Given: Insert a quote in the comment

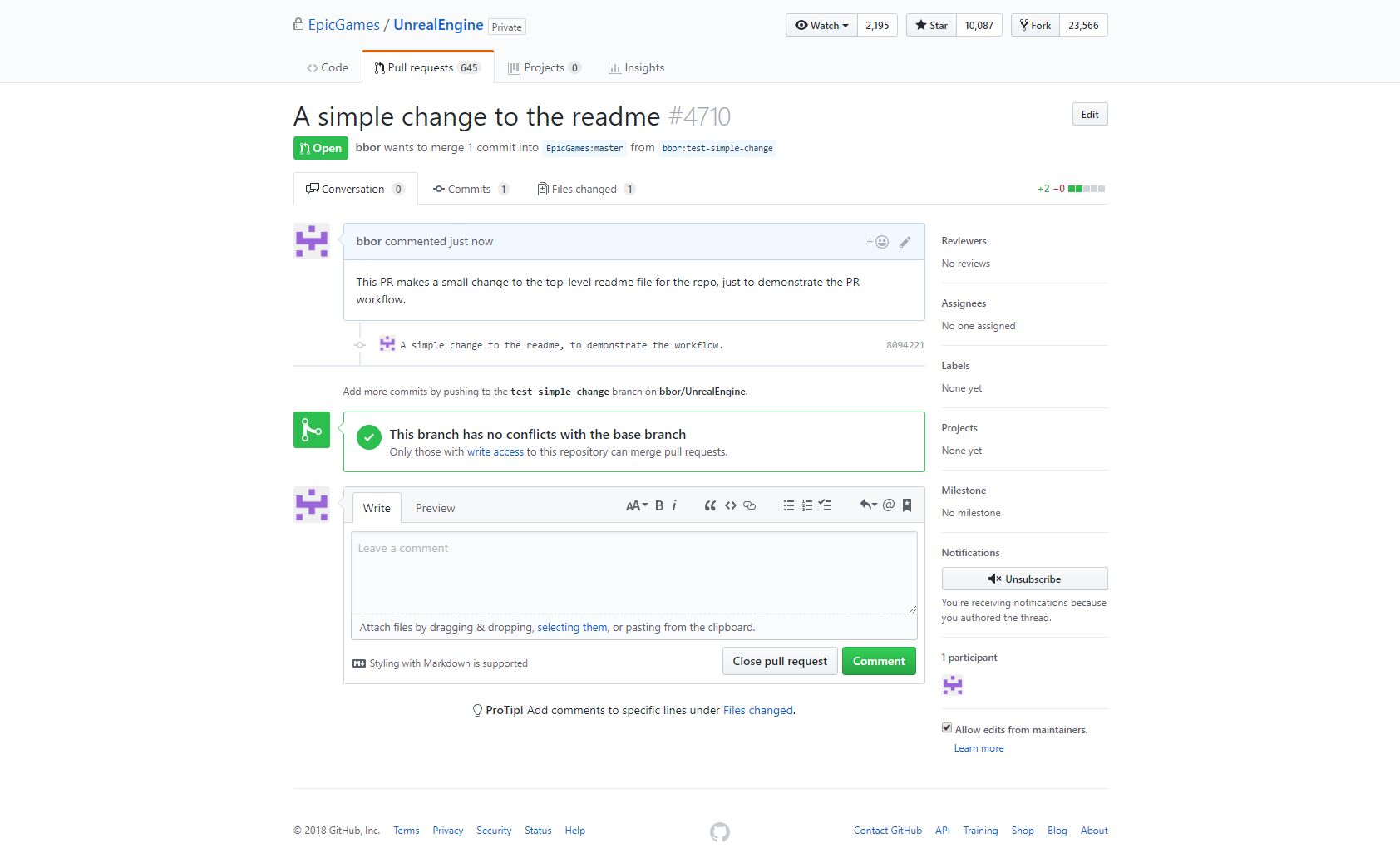Looking at the screenshot, I should point(710,505).
